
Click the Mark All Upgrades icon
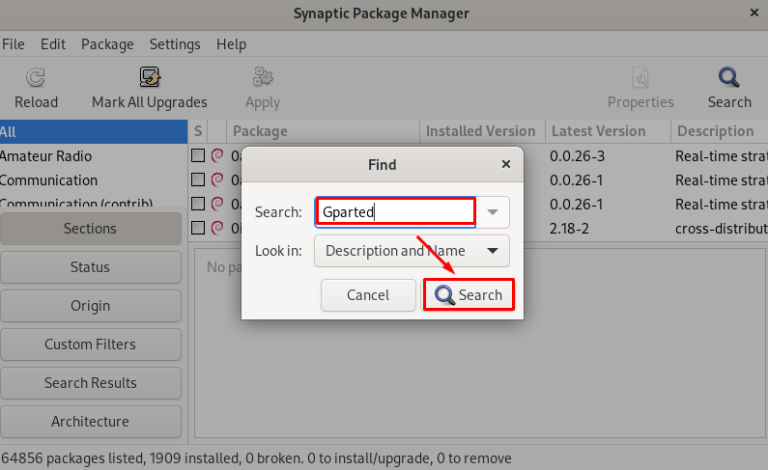pyautogui.click(x=150, y=78)
